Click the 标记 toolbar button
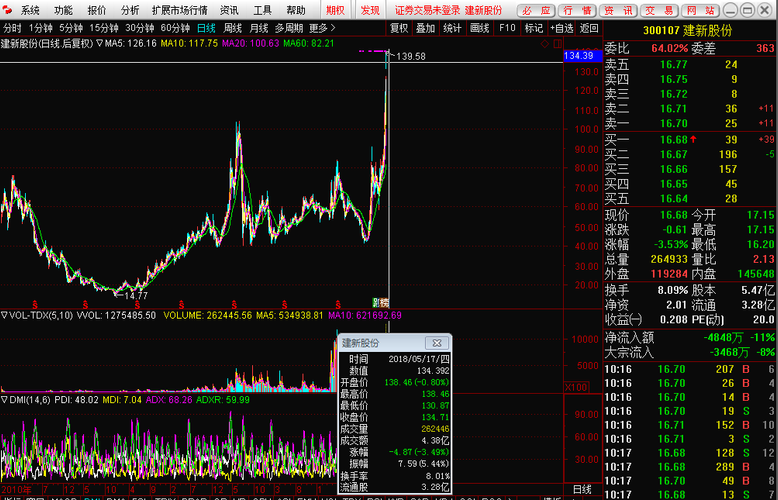The image size is (778, 500). [534, 28]
